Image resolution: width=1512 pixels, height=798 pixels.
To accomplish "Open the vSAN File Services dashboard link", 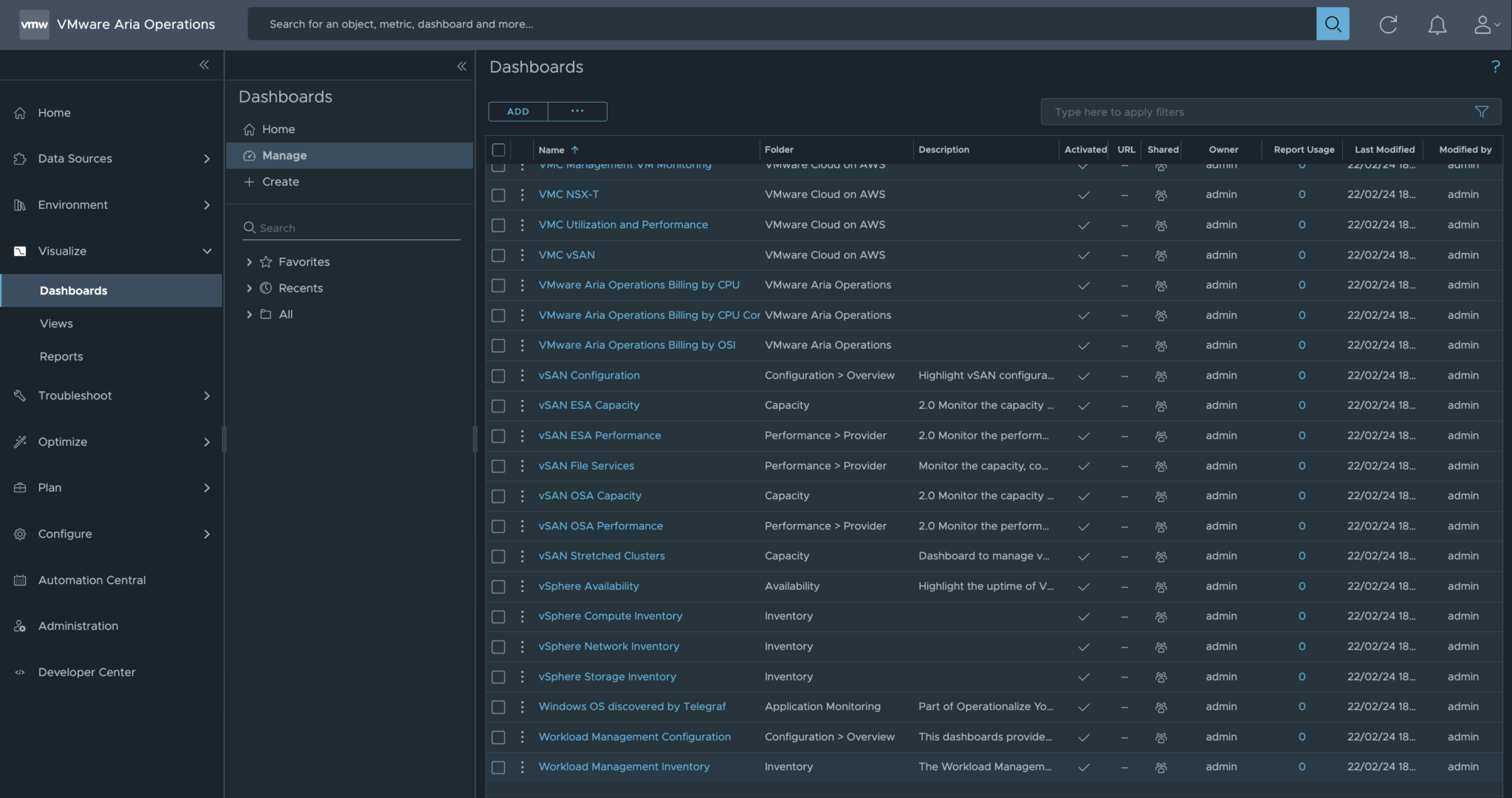I will click(585, 465).
